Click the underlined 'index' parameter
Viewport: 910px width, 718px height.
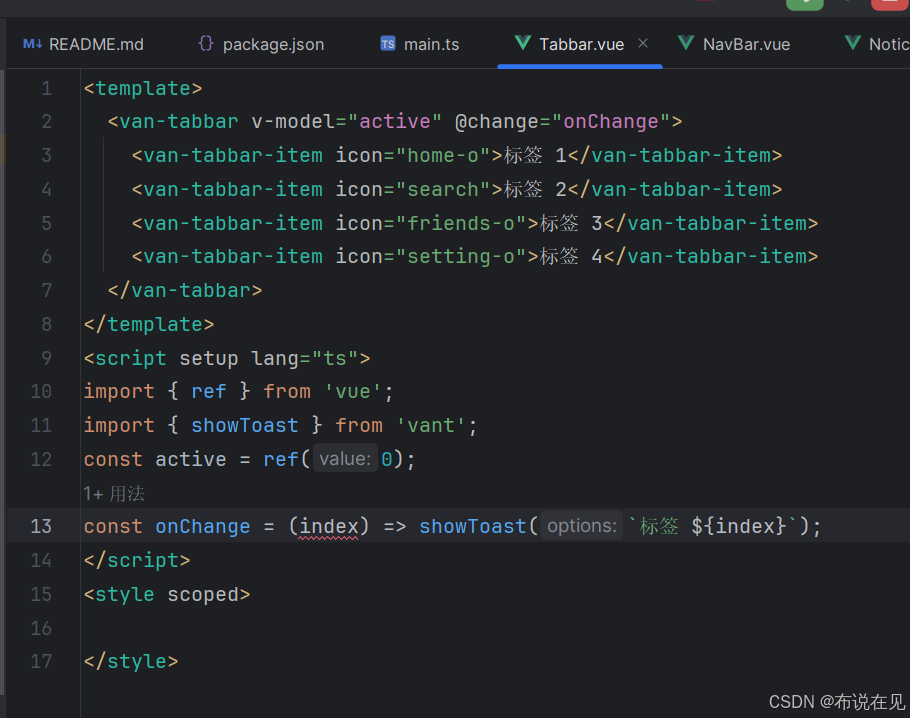[x=329, y=526]
